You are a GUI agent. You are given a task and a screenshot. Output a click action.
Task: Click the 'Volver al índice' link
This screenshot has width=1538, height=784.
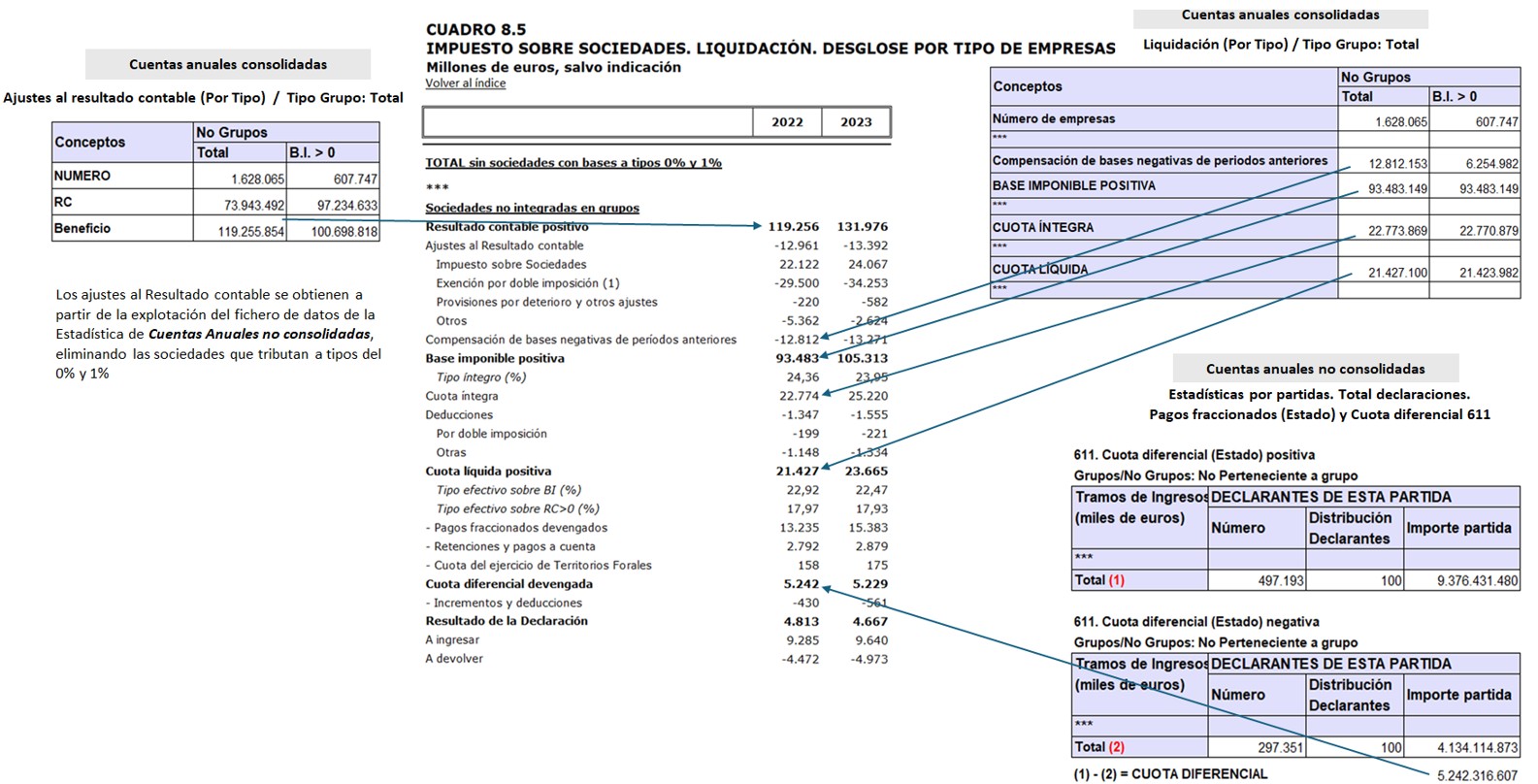(x=465, y=83)
